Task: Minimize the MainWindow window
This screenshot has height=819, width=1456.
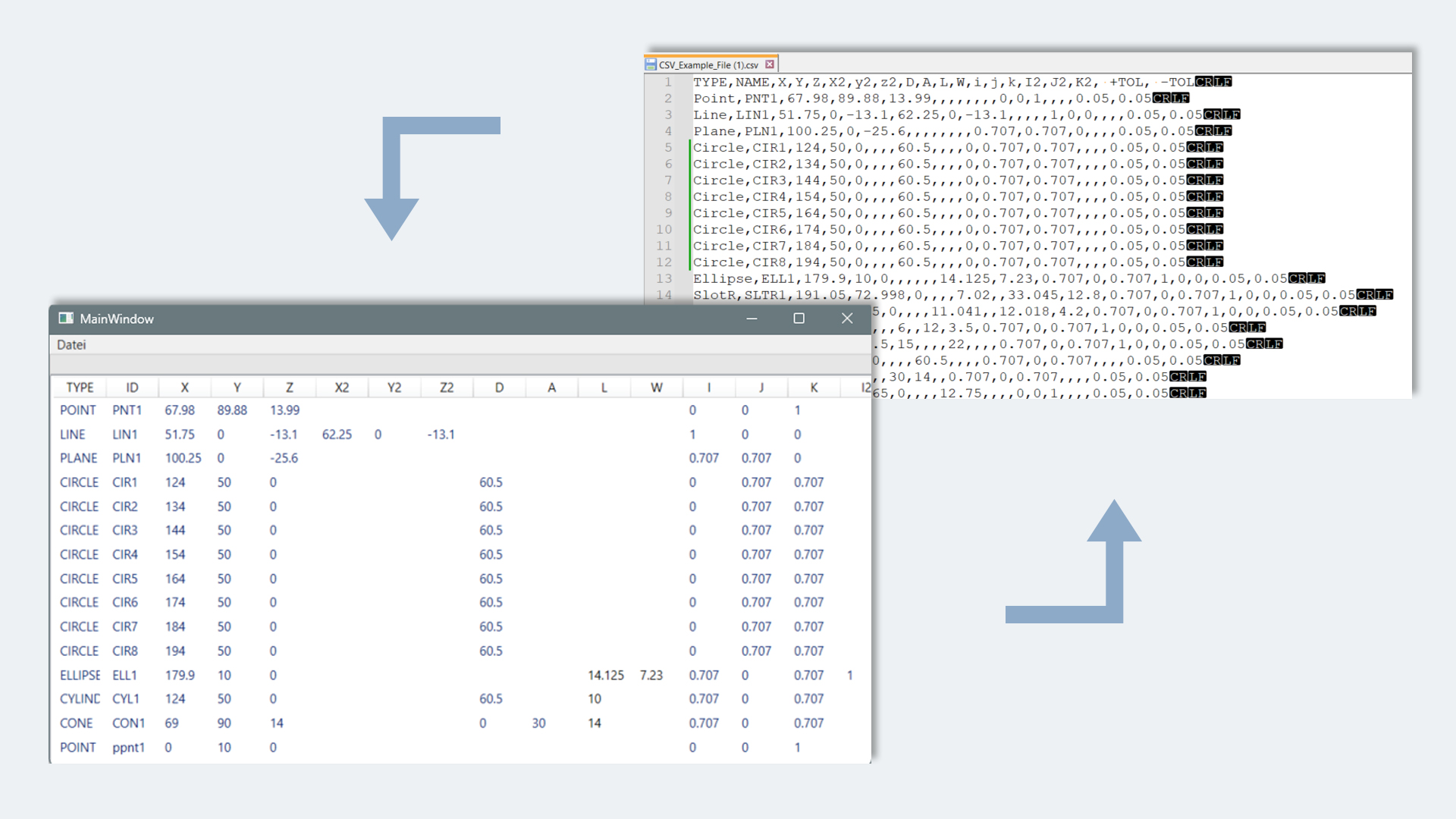Action: (x=752, y=319)
